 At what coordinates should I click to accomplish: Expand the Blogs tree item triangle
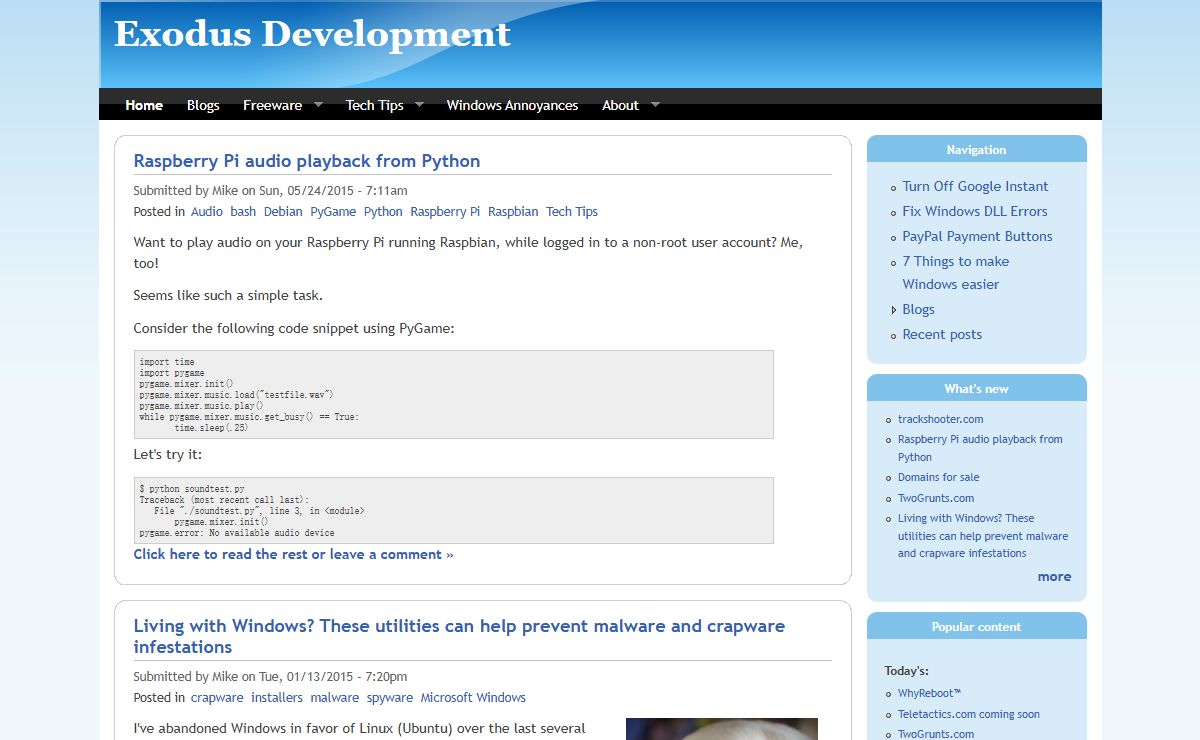click(x=894, y=310)
